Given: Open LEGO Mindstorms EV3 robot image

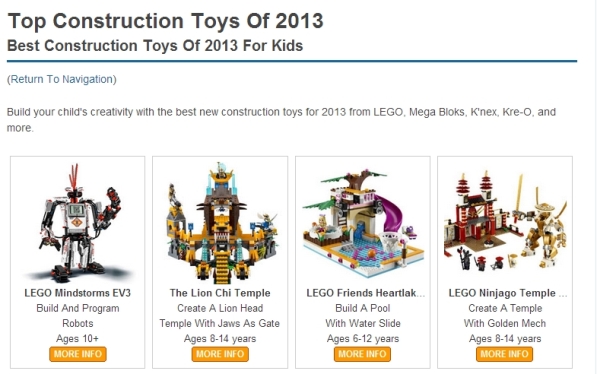Looking at the screenshot, I should click(x=78, y=223).
